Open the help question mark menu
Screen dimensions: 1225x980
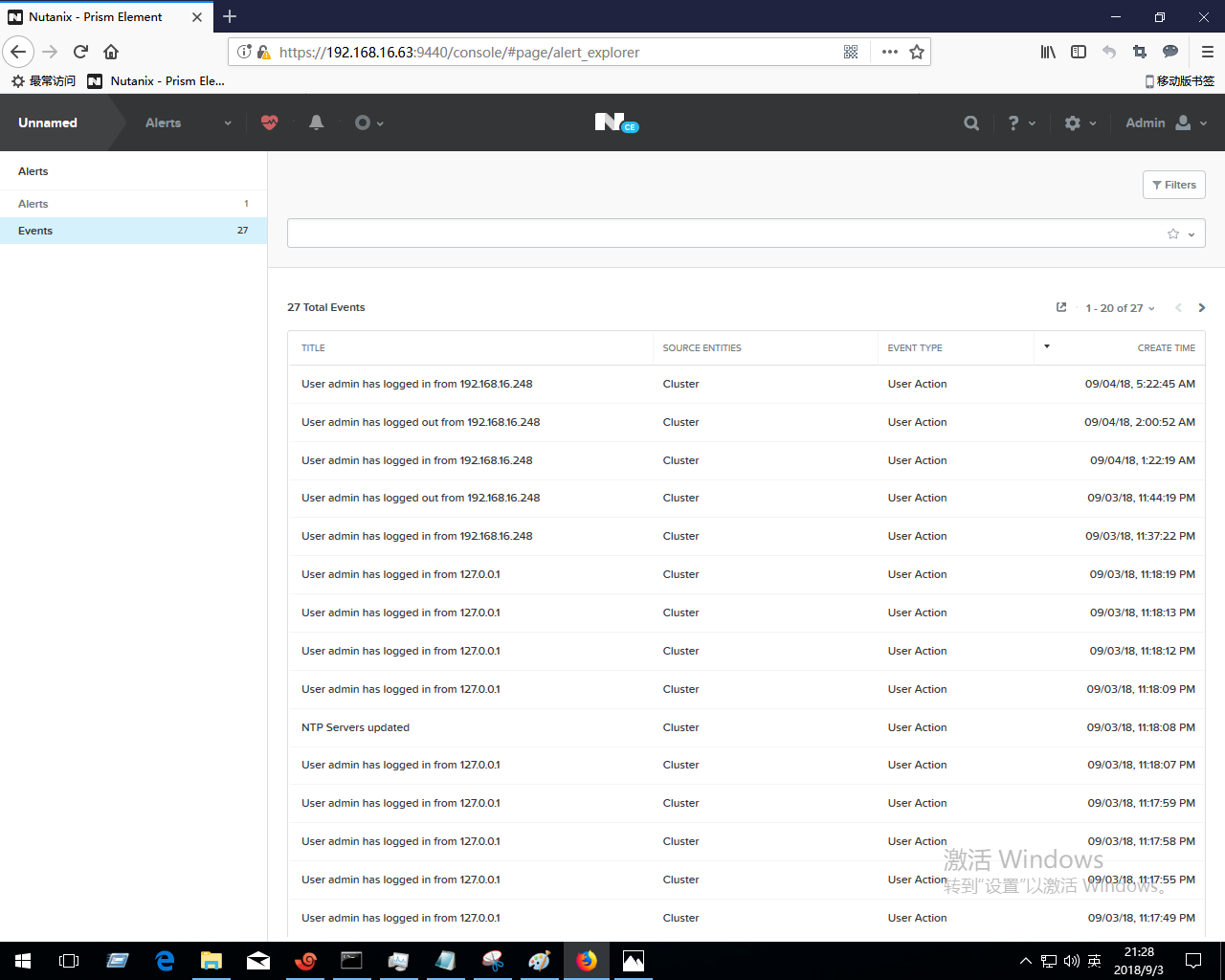(x=1021, y=122)
